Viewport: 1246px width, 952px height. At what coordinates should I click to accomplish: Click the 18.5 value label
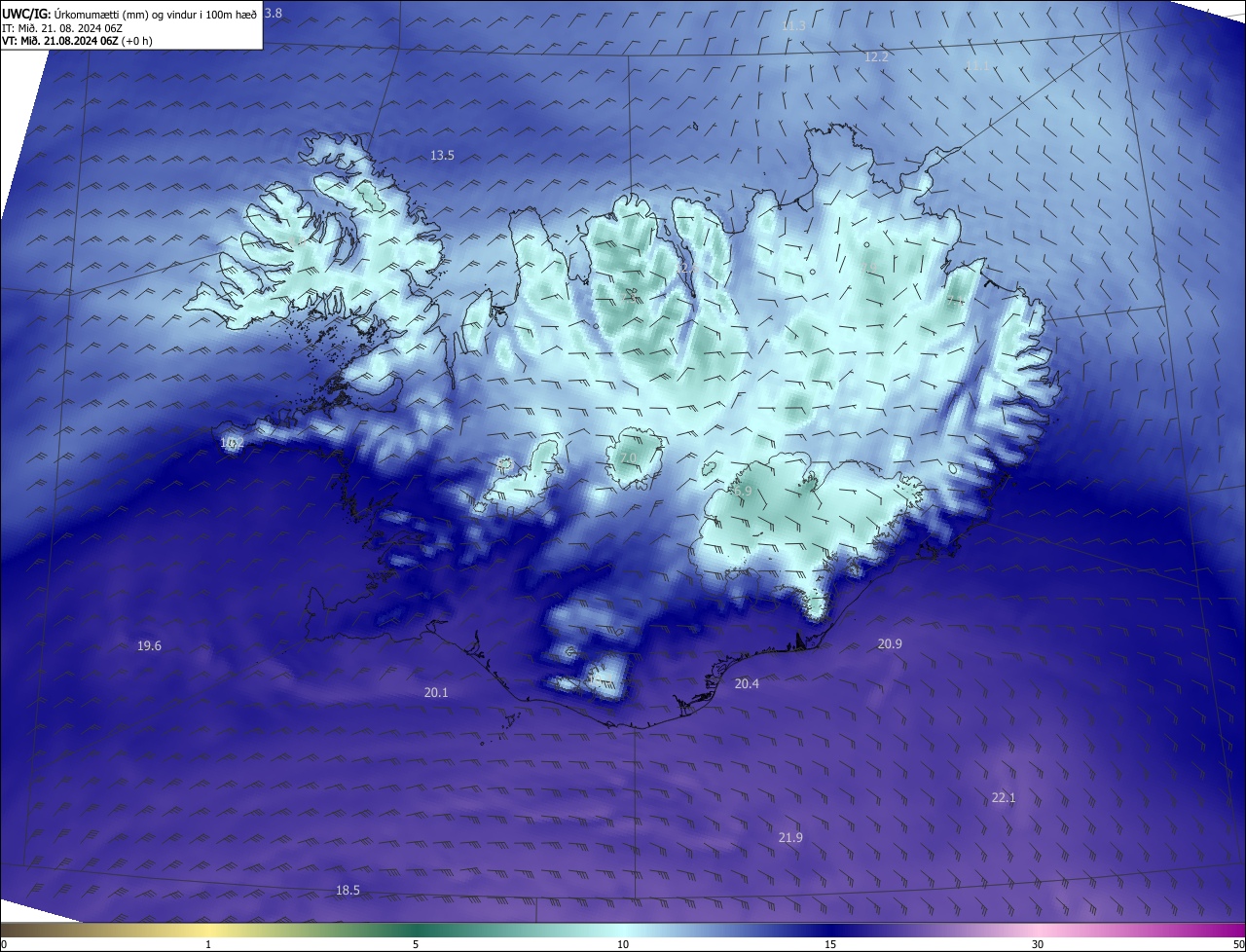point(348,891)
